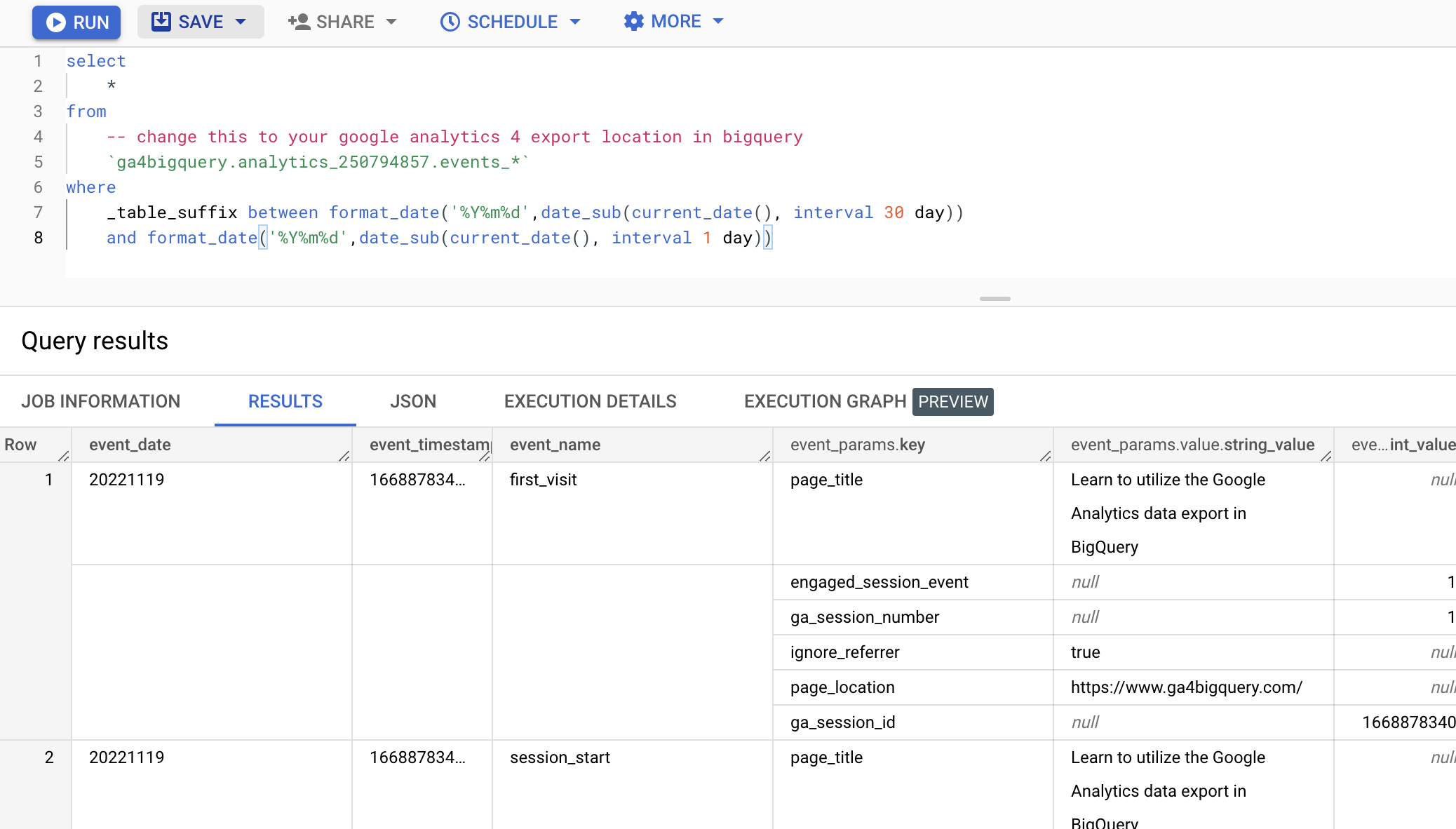
Task: Click the play icon inside the RUN button
Action: click(x=56, y=22)
